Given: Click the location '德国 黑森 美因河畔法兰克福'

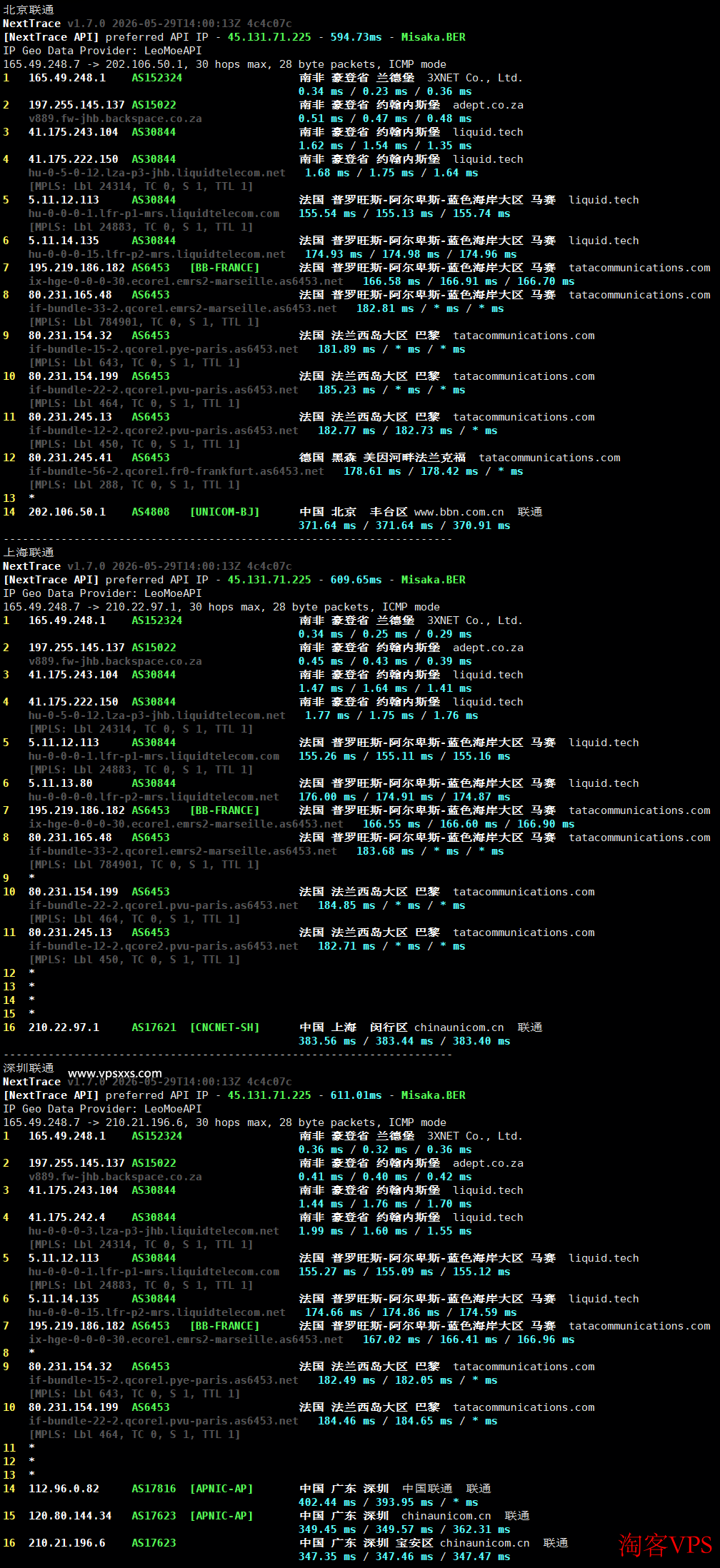Looking at the screenshot, I should click(x=382, y=458).
